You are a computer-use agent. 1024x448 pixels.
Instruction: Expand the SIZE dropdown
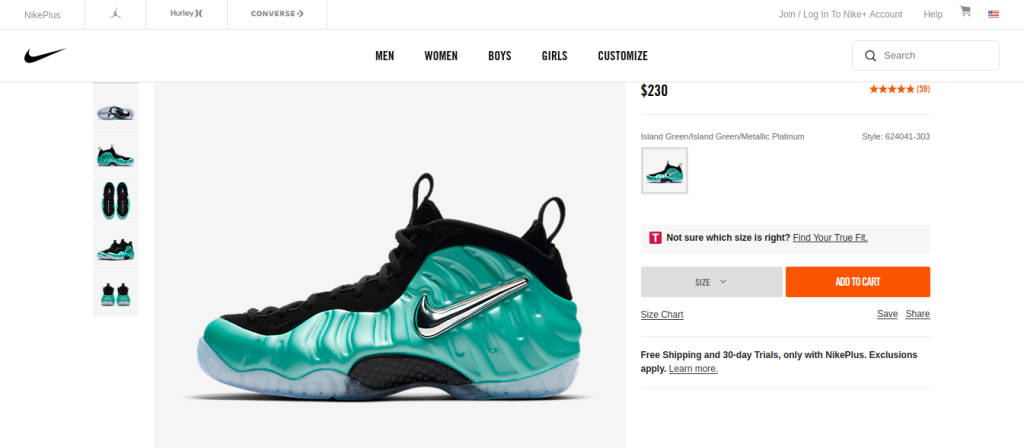(711, 282)
